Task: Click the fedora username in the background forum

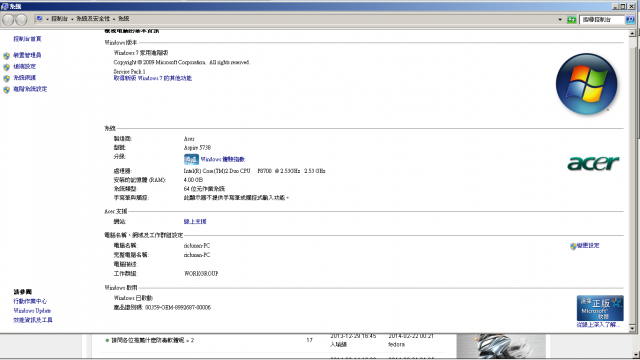Action: point(396,344)
